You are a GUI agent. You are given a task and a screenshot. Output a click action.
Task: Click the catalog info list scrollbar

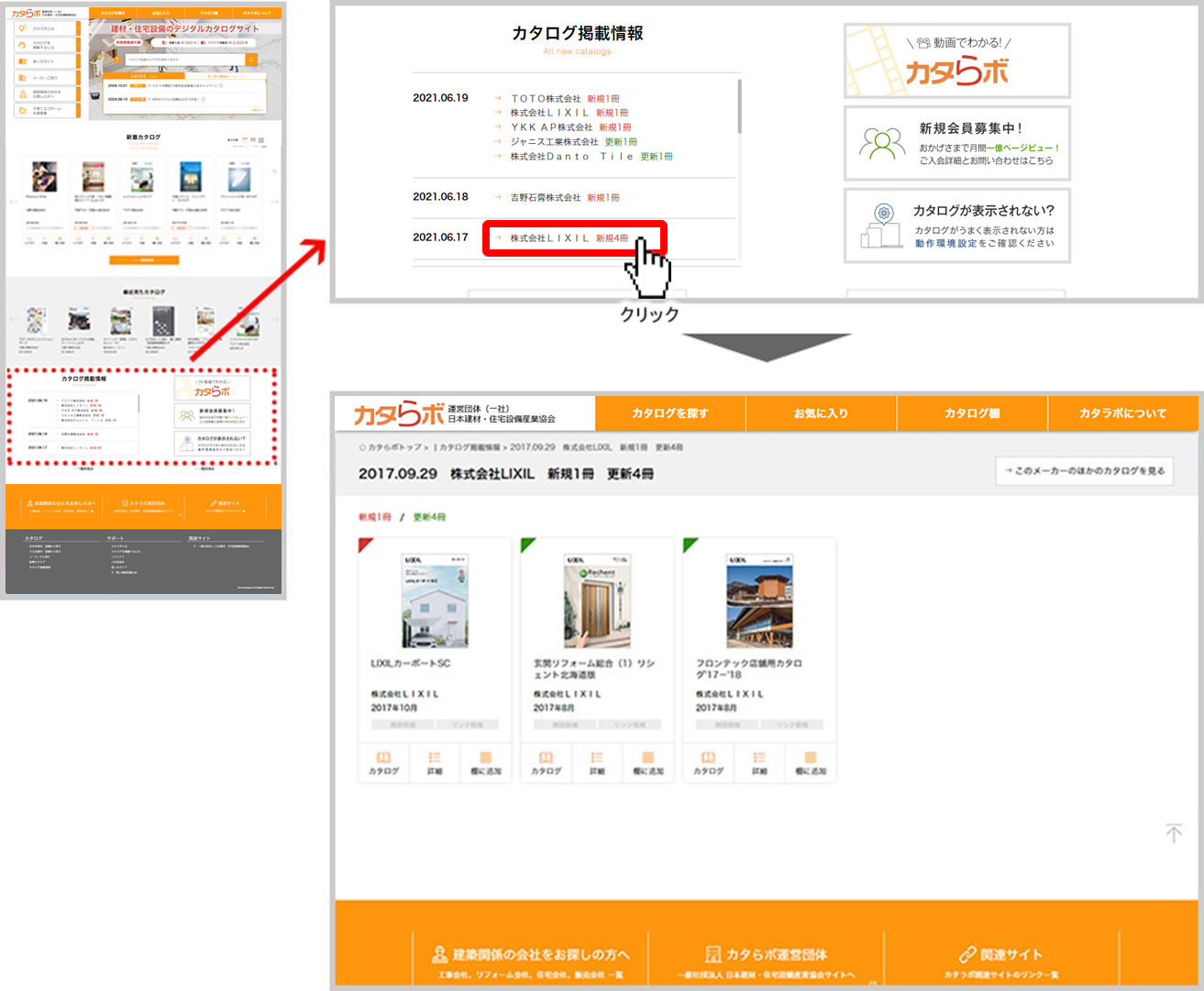pos(739,107)
